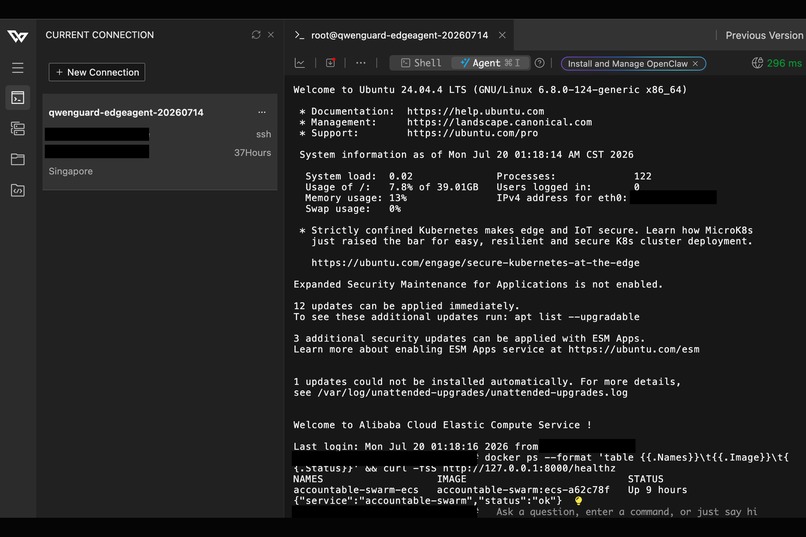Click the unattended-upgrades.log path text
This screenshot has width=806, height=537.
[472, 393]
